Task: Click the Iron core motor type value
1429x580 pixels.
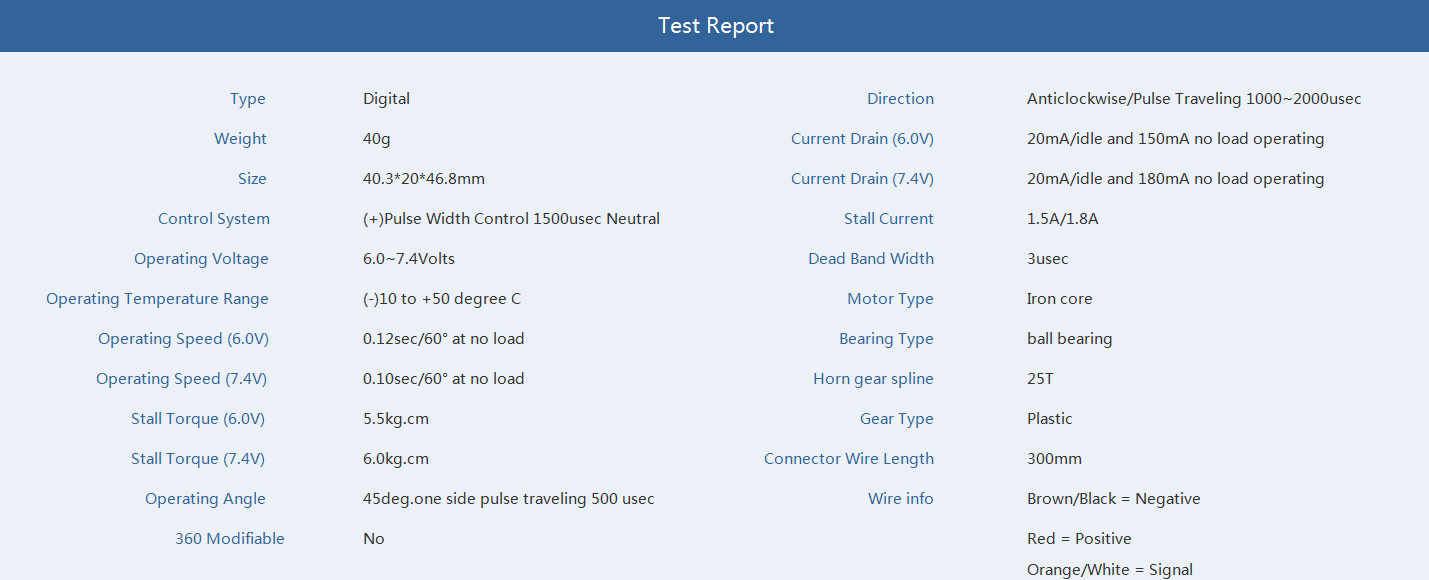Action: pyautogui.click(x=1060, y=299)
